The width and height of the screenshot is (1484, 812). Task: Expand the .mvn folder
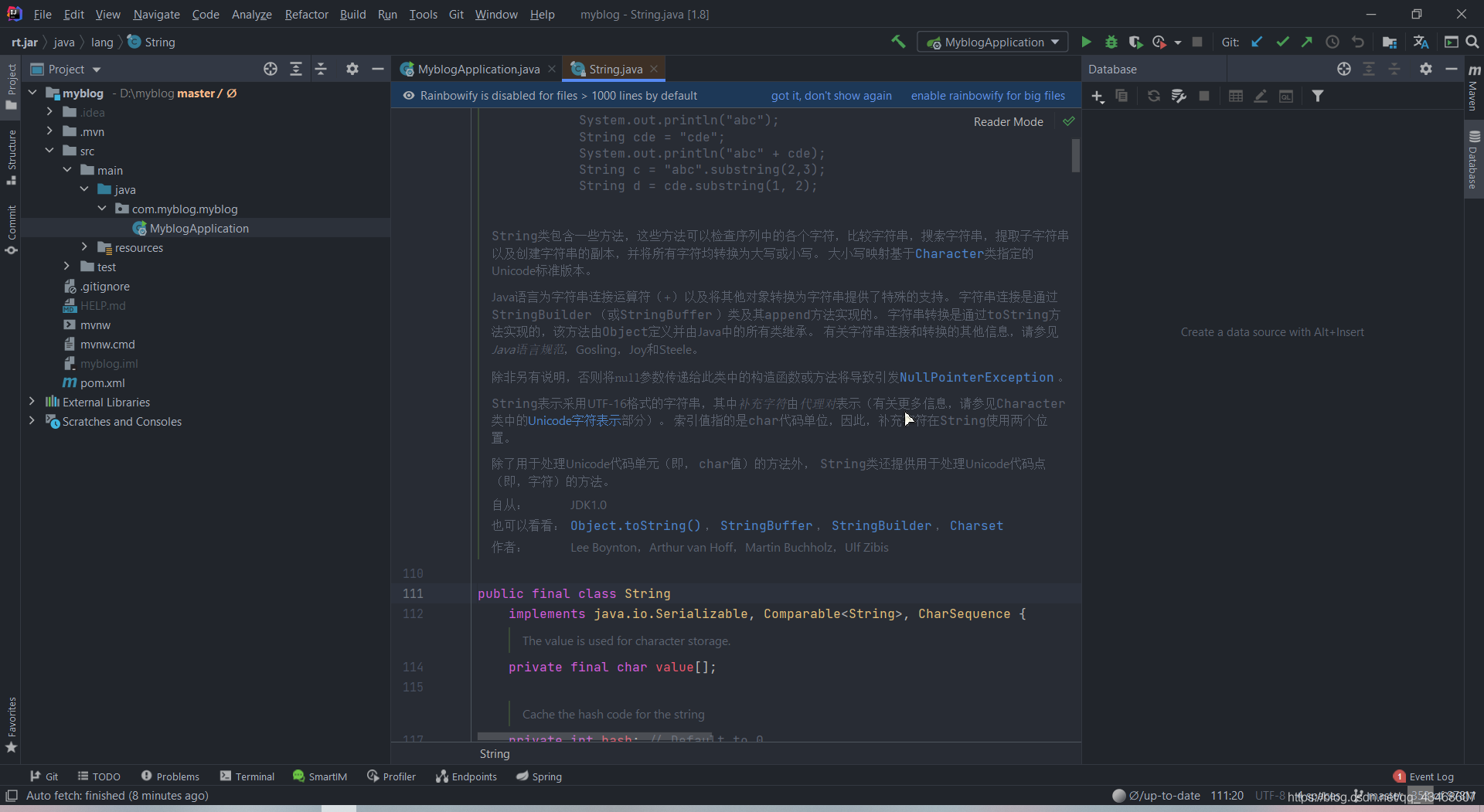49,131
